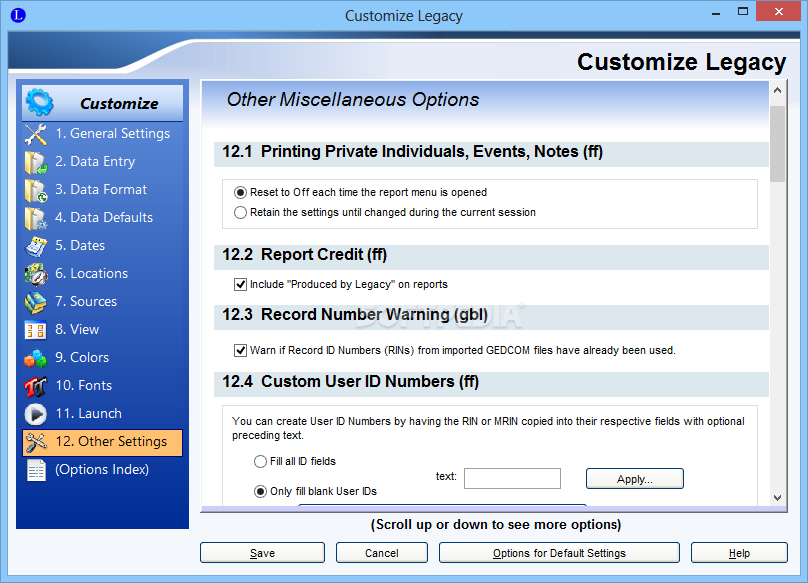Image resolution: width=808 pixels, height=583 pixels.
Task: Open 1. General Settings section
Action: (112, 134)
